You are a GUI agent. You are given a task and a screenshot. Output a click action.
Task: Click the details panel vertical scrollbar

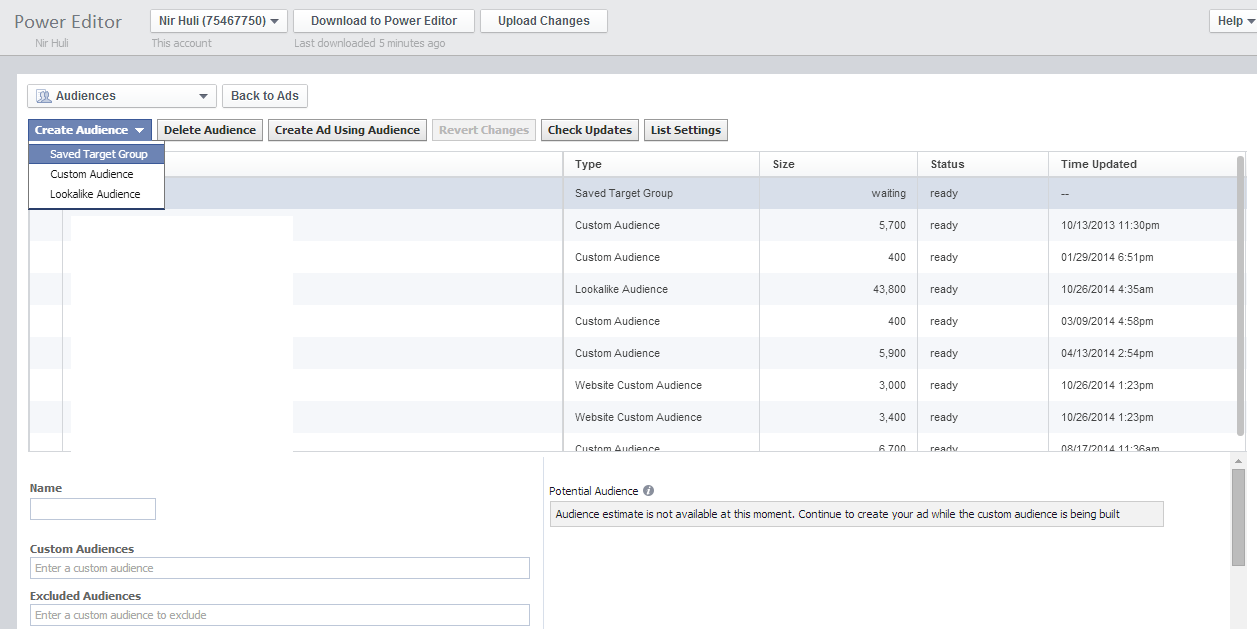coord(1238,517)
